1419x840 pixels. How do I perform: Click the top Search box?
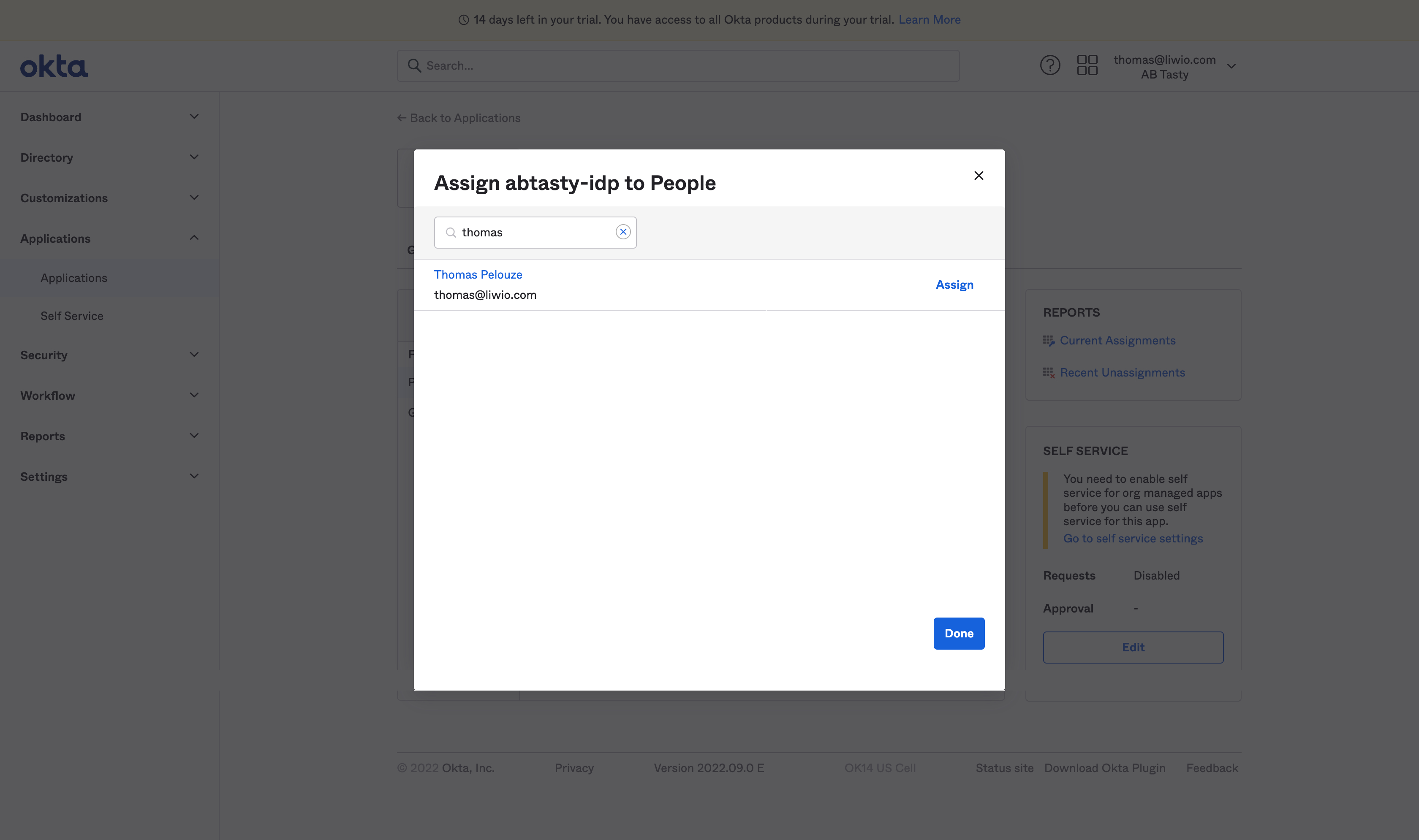[678, 66]
